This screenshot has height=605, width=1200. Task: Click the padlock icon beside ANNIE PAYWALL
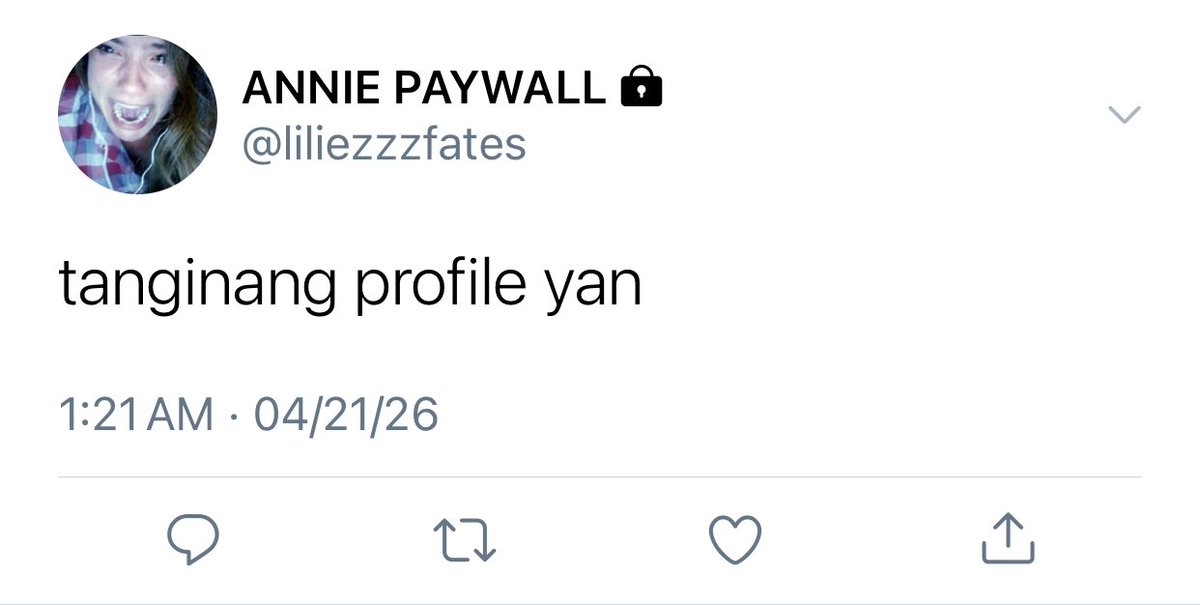click(x=642, y=89)
